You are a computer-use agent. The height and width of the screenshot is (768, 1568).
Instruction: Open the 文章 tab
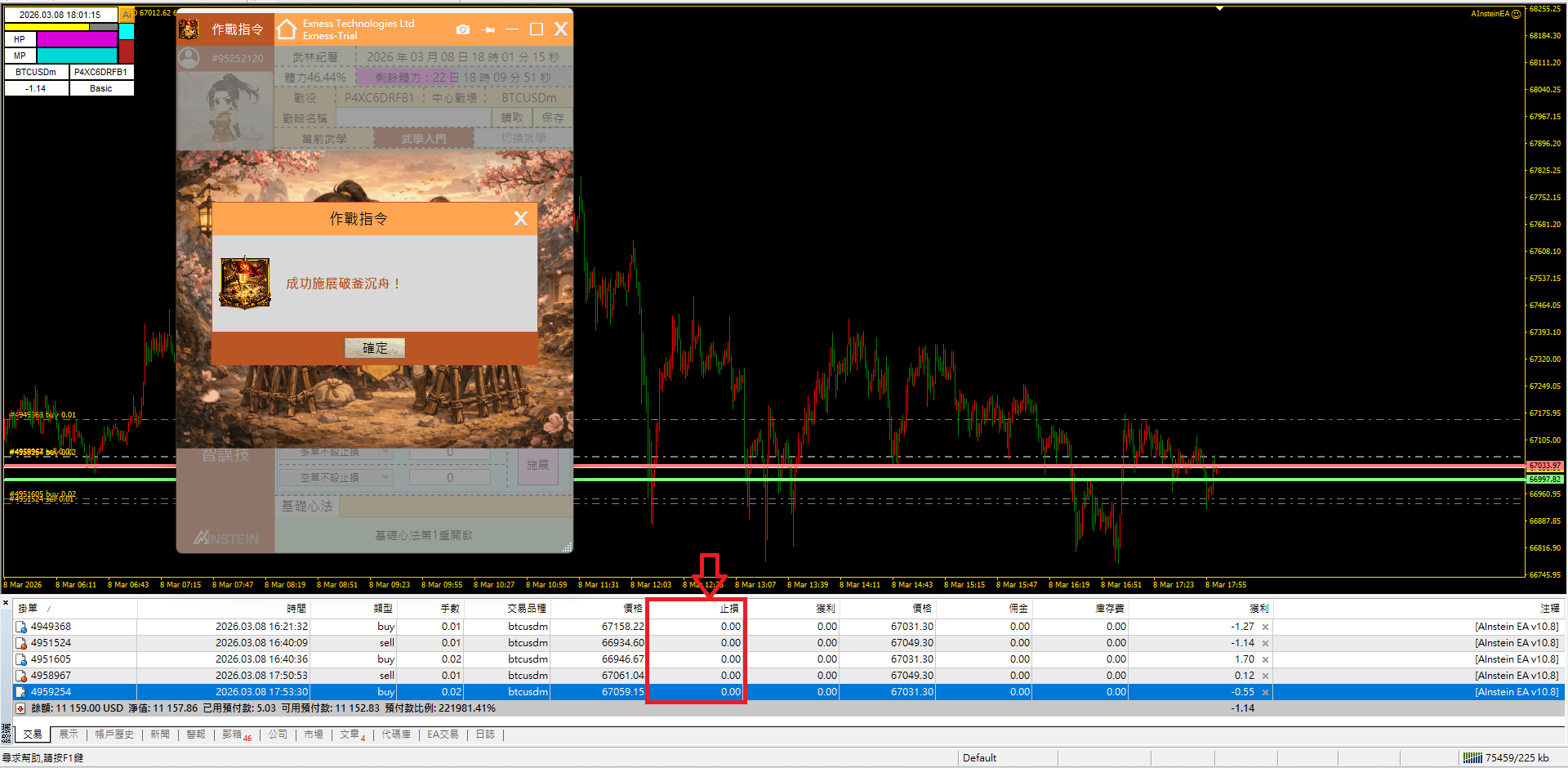point(353,735)
